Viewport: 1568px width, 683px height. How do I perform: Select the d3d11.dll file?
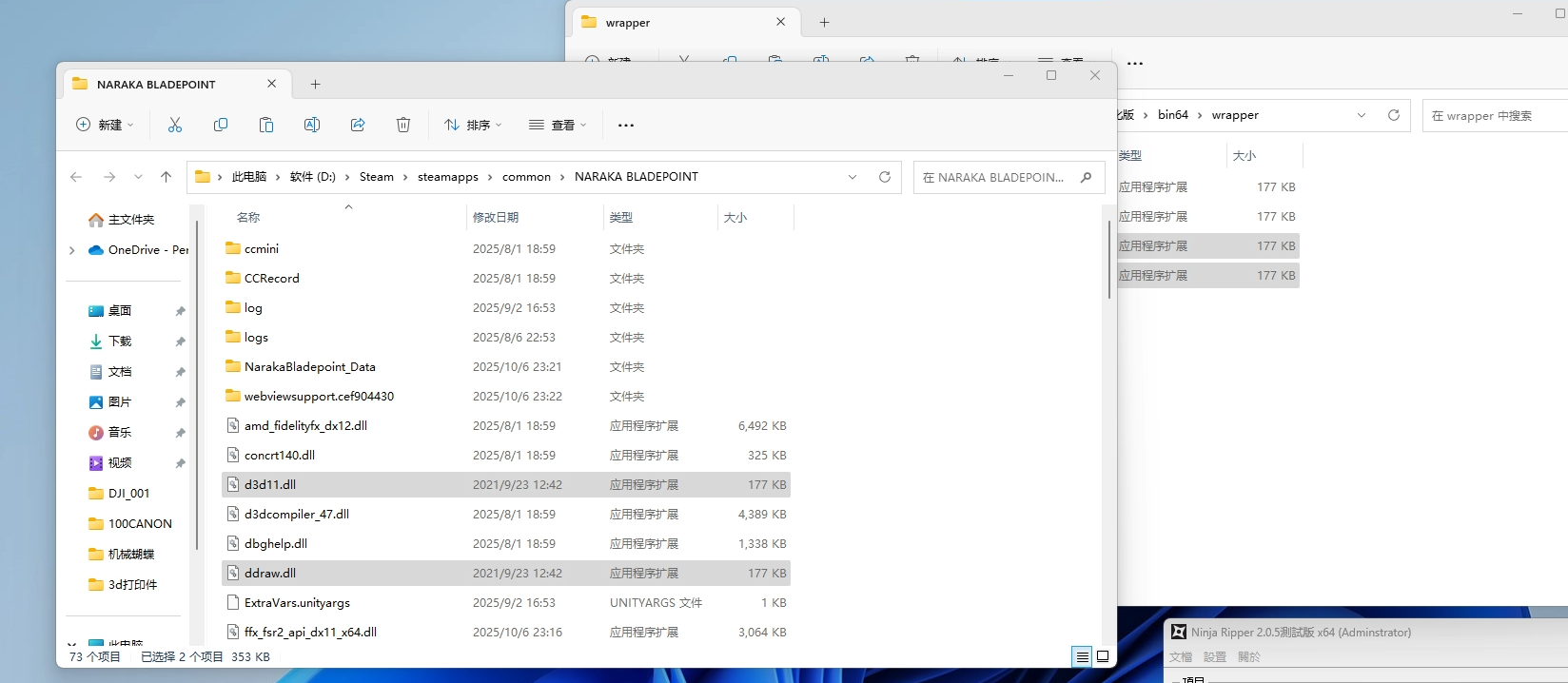point(506,485)
